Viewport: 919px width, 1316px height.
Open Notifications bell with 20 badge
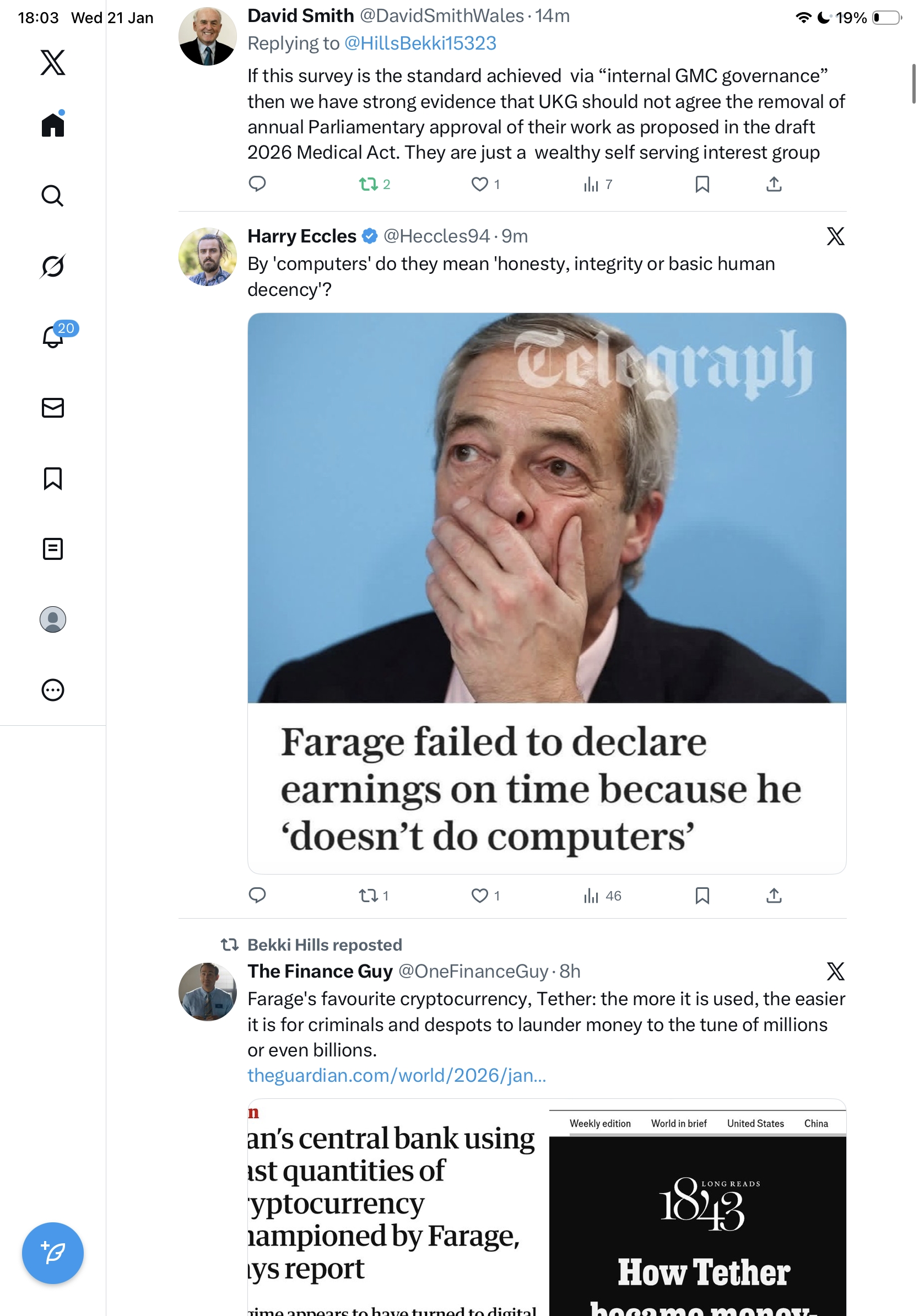[x=53, y=337]
